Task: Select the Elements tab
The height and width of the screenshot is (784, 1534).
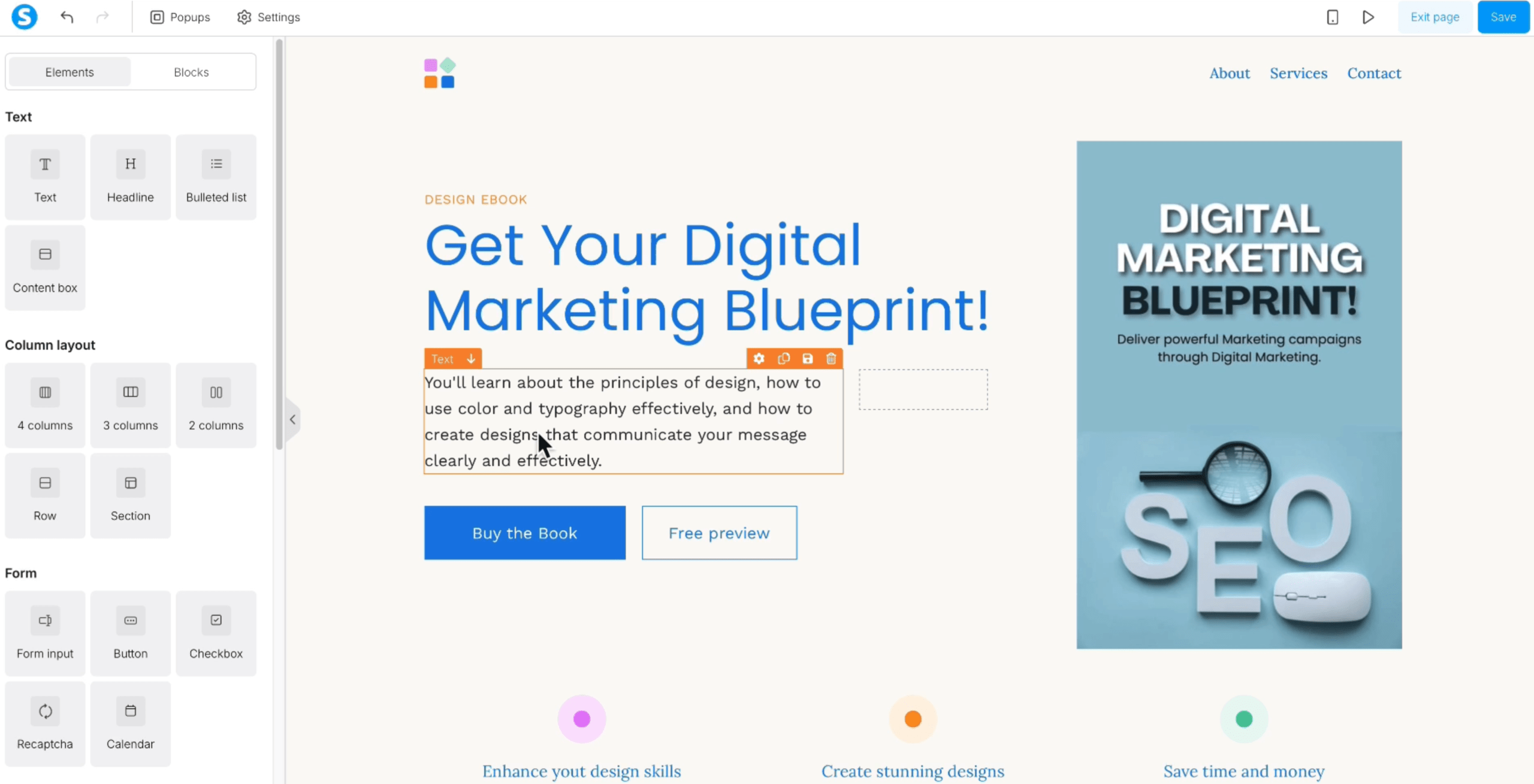Action: click(x=70, y=72)
